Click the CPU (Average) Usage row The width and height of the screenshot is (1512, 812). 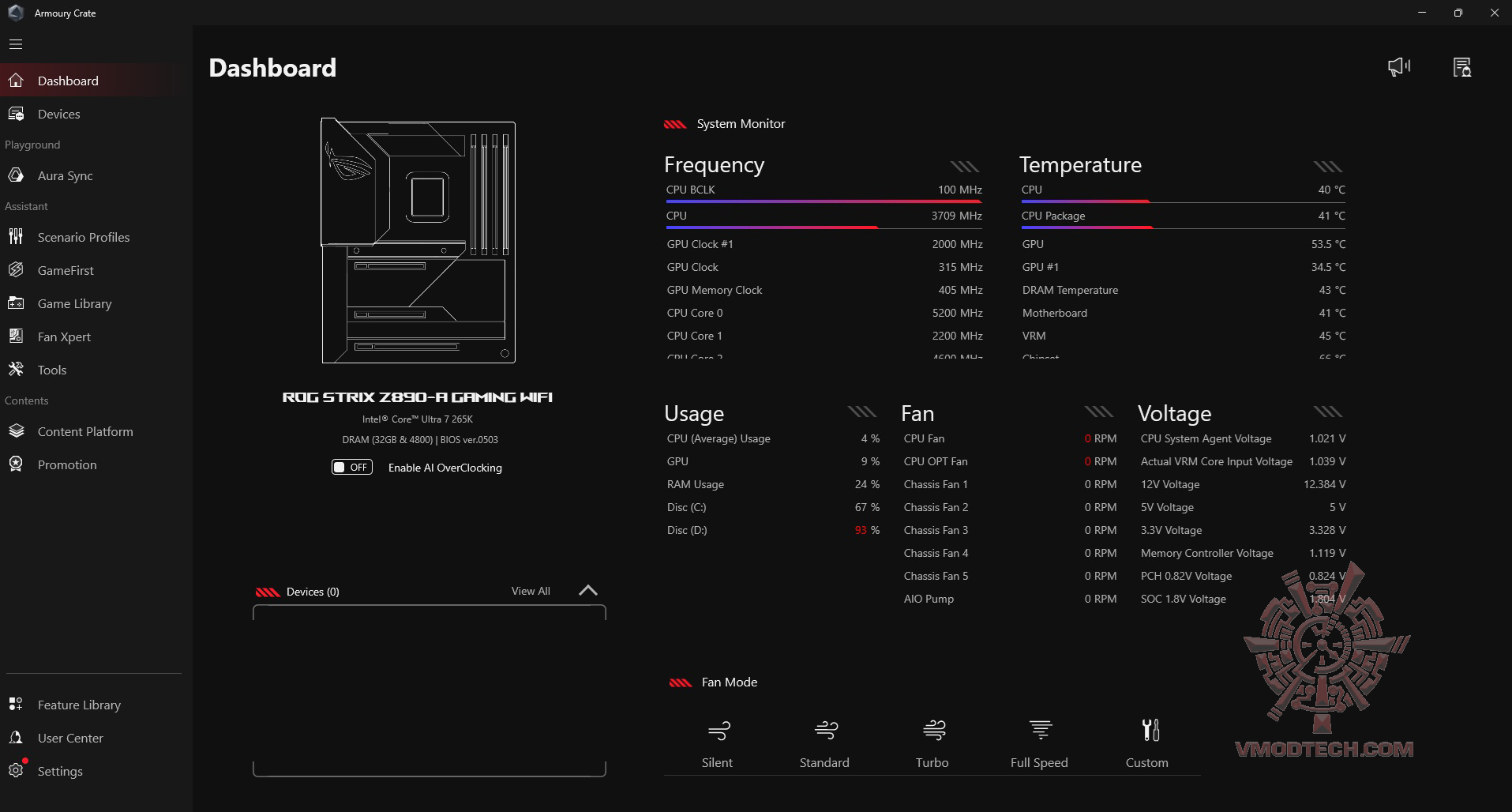773,438
